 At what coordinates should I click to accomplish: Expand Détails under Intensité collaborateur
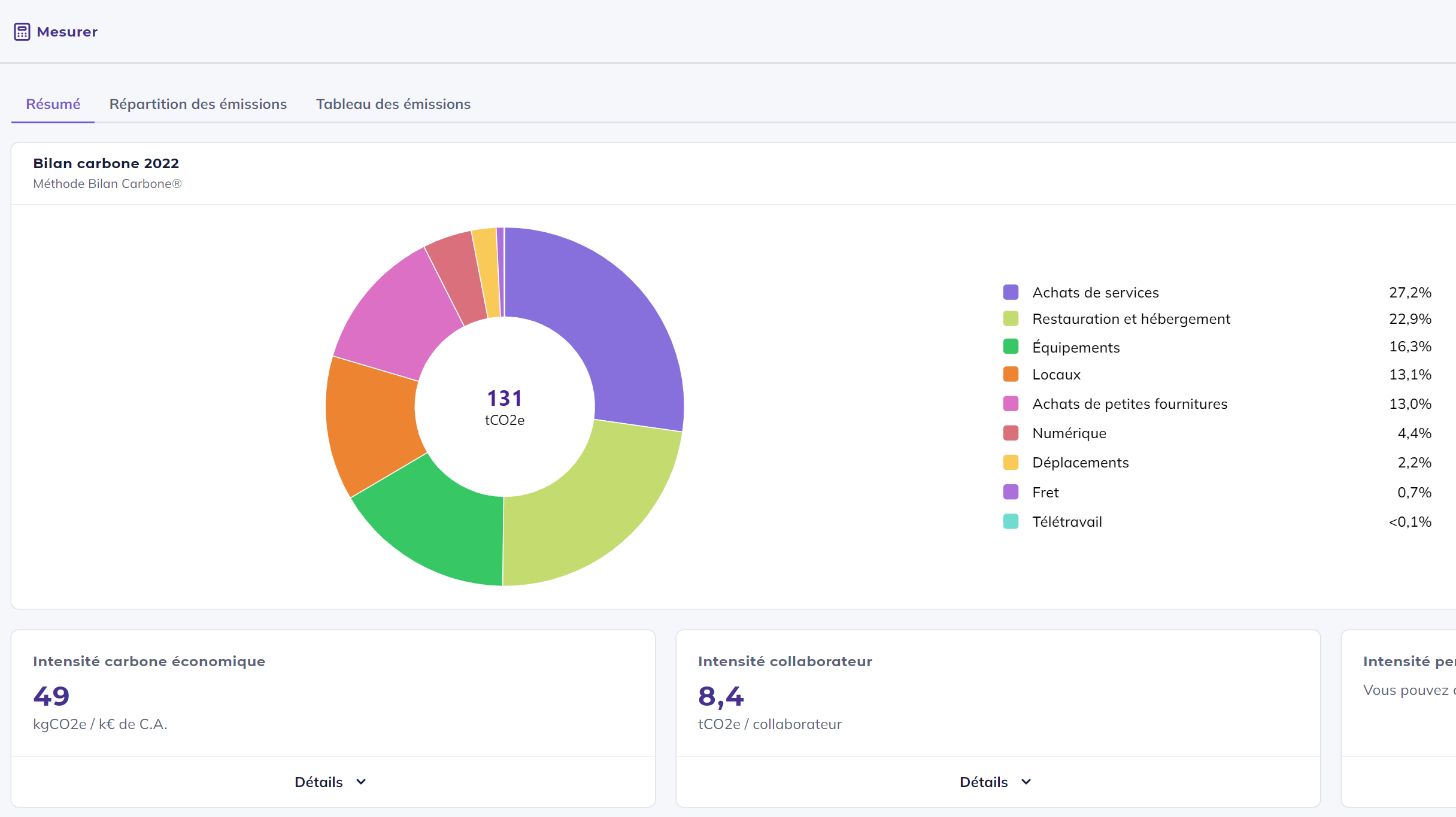983,782
